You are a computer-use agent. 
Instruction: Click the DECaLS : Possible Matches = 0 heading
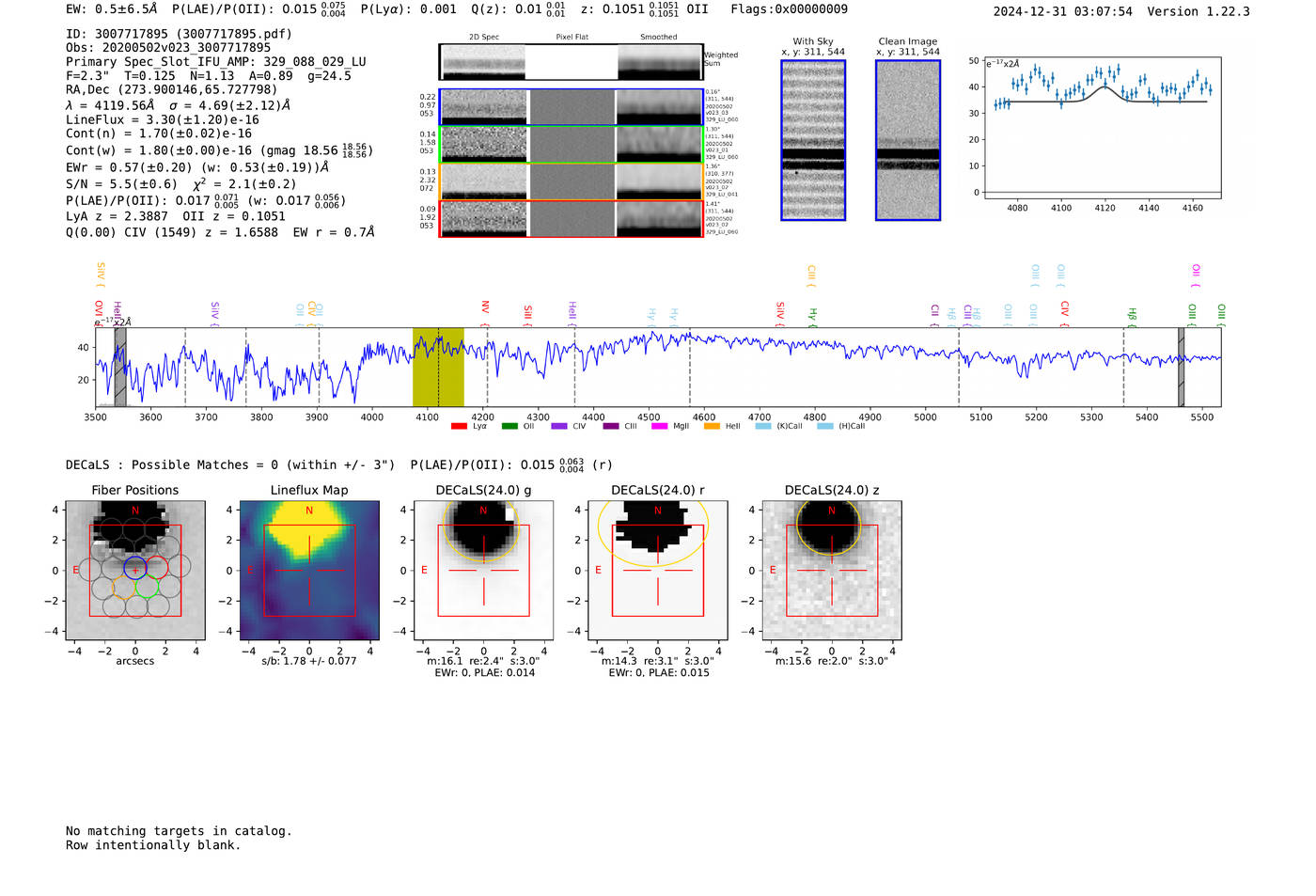pos(230,465)
